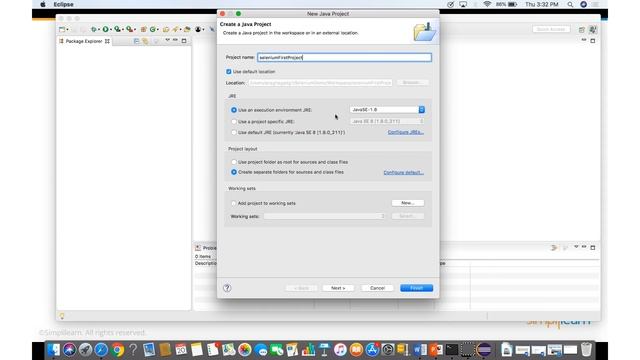Open the Package Explorer View Menu triangle

(x=167, y=40)
